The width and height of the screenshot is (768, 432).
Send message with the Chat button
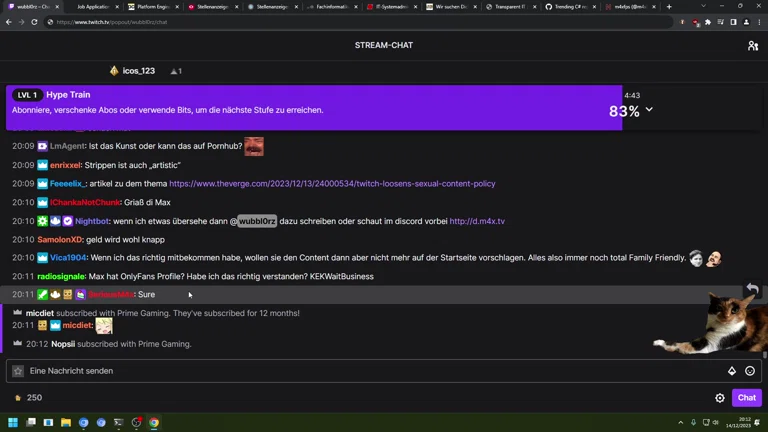pyautogui.click(x=746, y=398)
